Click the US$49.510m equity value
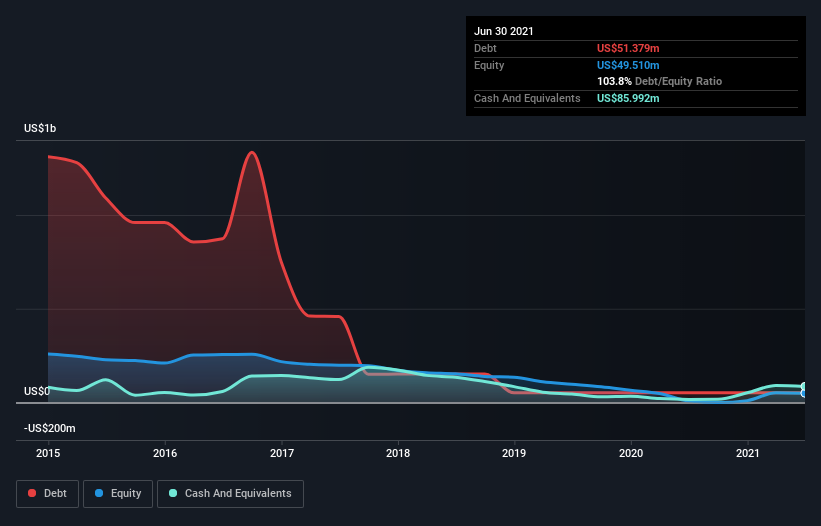Image resolution: width=821 pixels, height=526 pixels. click(x=628, y=65)
